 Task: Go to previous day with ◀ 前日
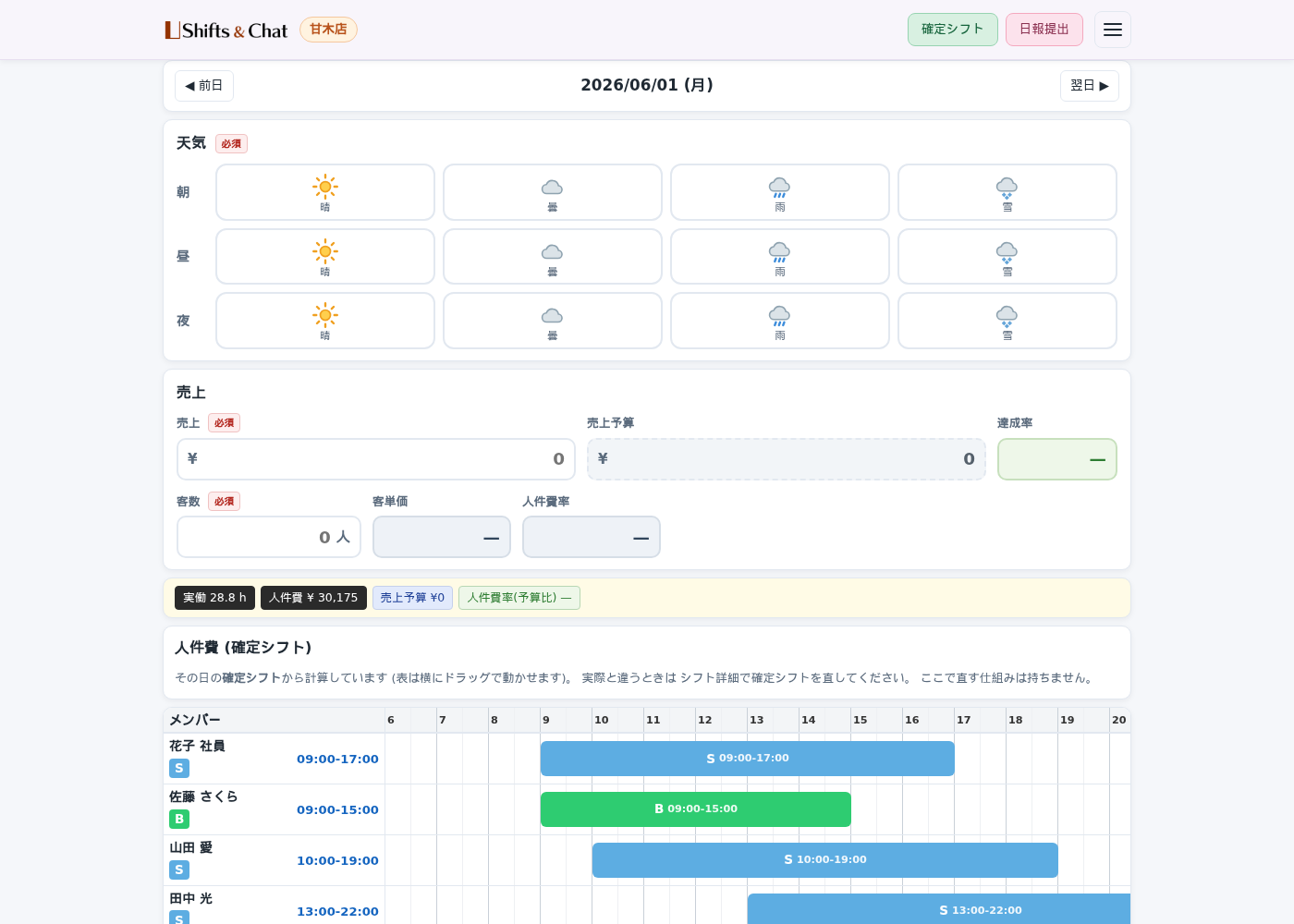tap(204, 86)
